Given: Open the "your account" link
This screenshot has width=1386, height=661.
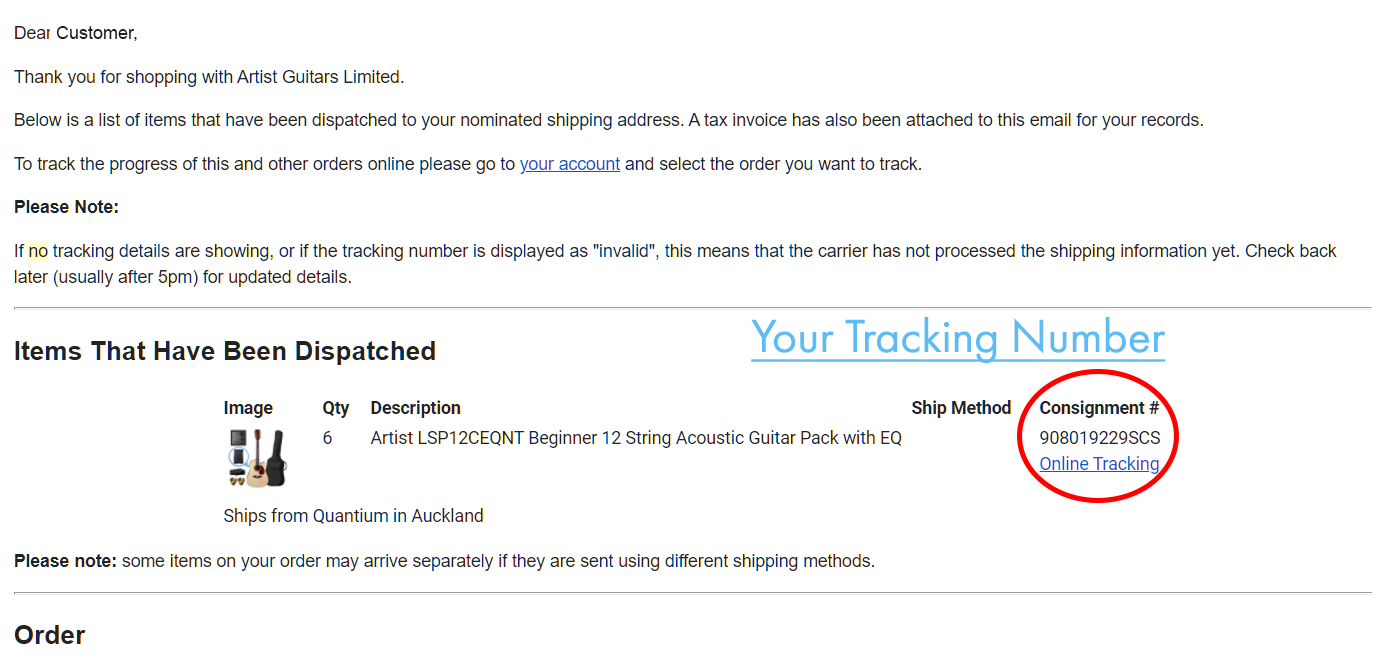Looking at the screenshot, I should tap(569, 164).
